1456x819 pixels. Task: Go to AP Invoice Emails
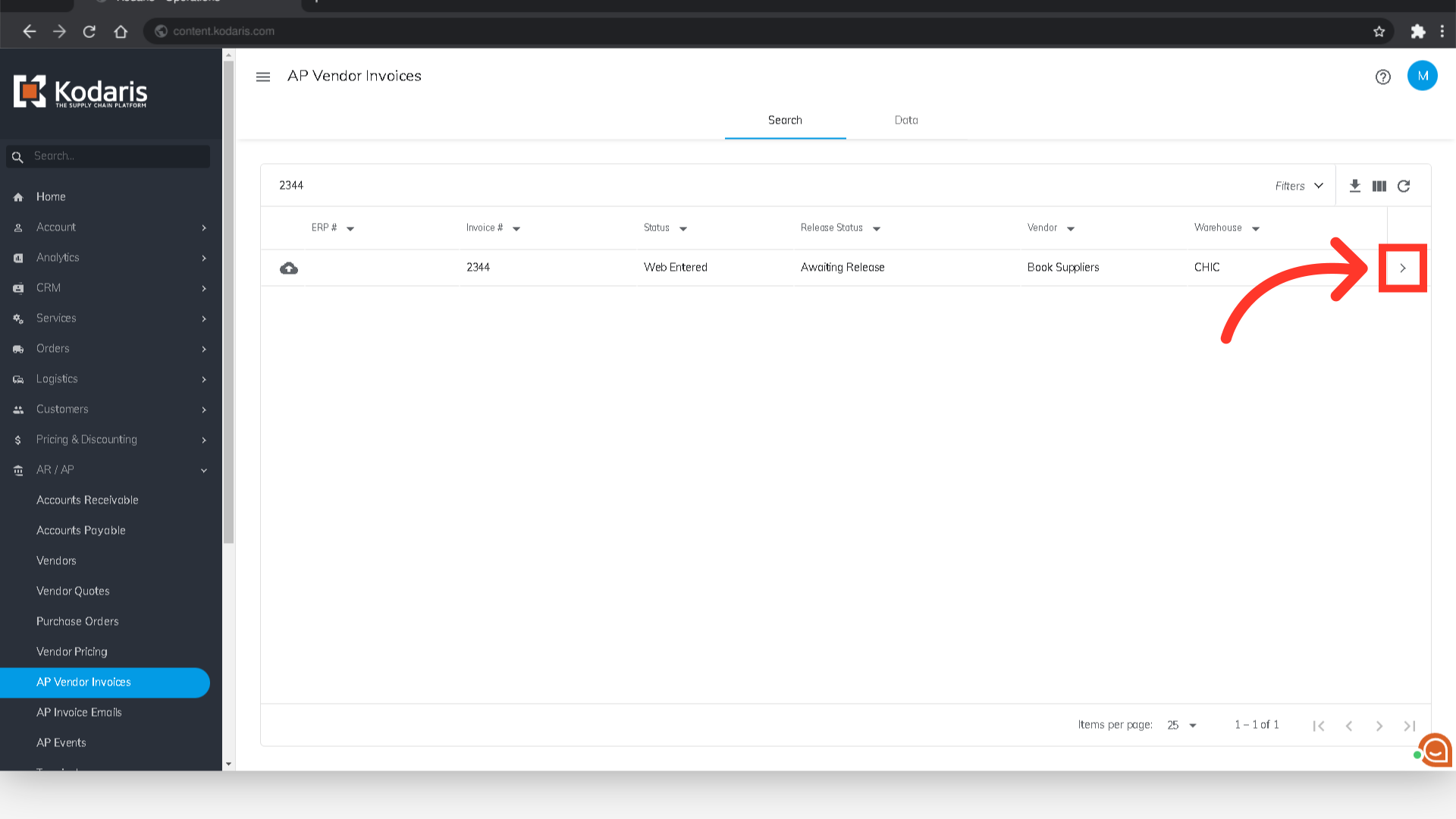tap(79, 712)
